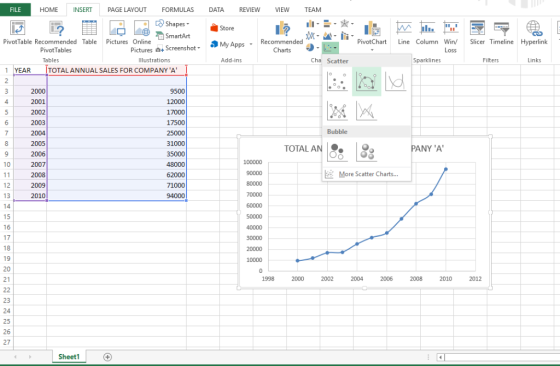Expand the Screenshot dropdown
The image size is (560, 366).
click(178, 48)
